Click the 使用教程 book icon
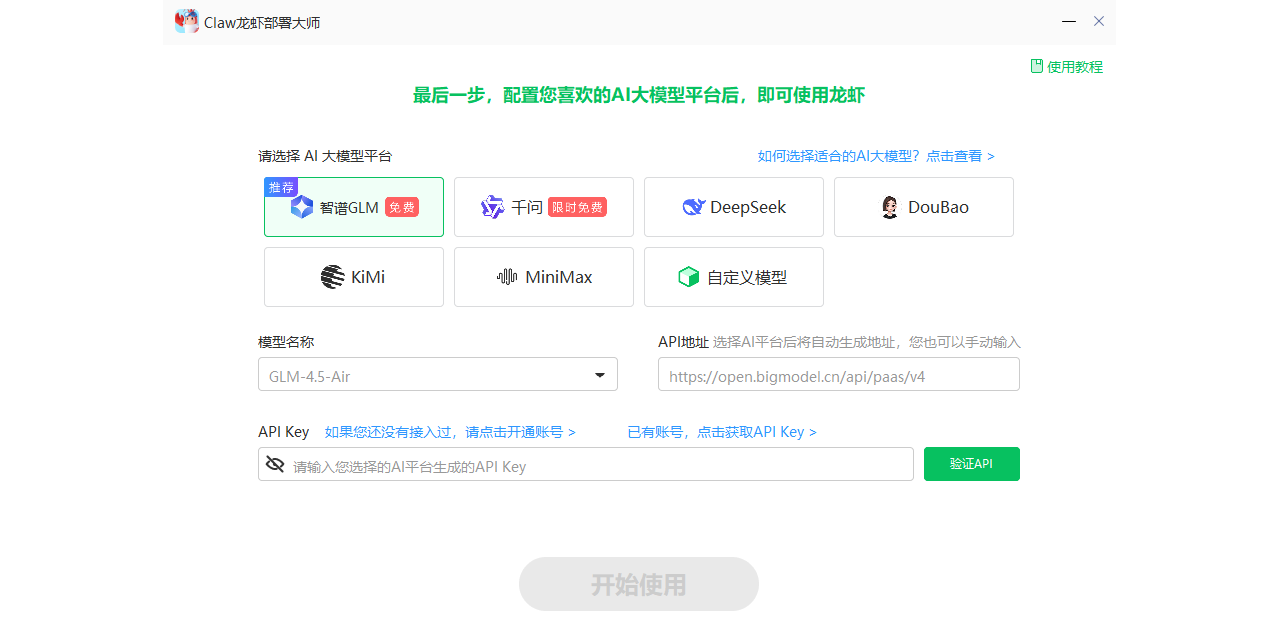1280x640 pixels. coord(1036,65)
